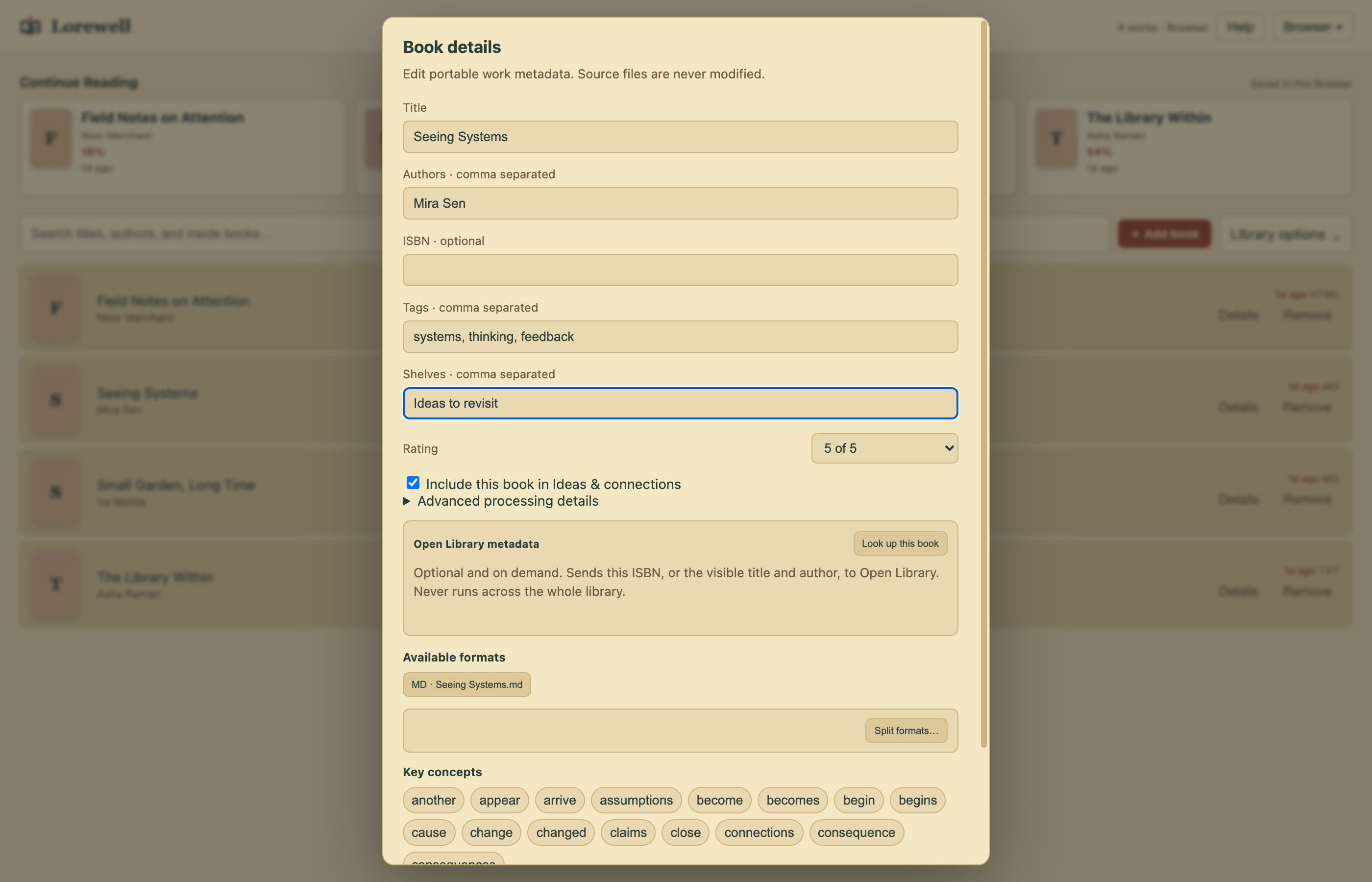Click the Authors field showing Mira Sen

pyautogui.click(x=680, y=203)
